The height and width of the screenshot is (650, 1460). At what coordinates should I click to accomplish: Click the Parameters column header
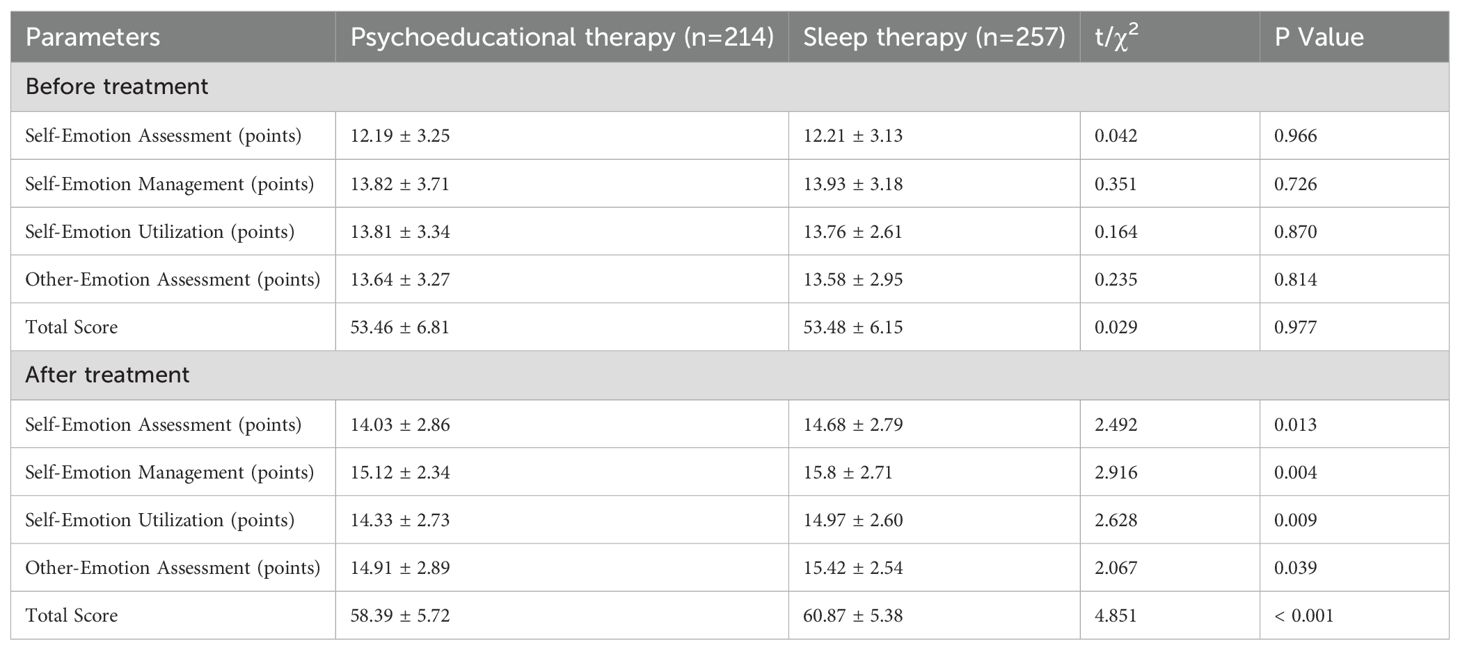[x=92, y=37]
